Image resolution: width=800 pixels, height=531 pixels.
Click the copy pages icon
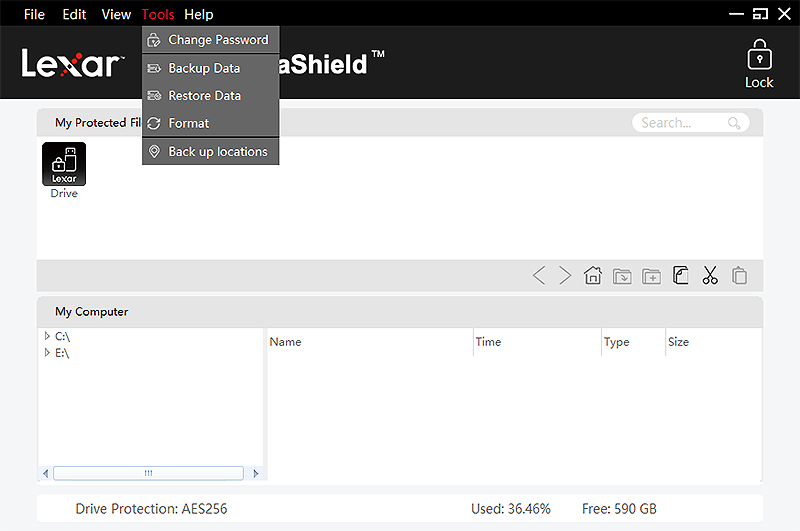(x=681, y=276)
